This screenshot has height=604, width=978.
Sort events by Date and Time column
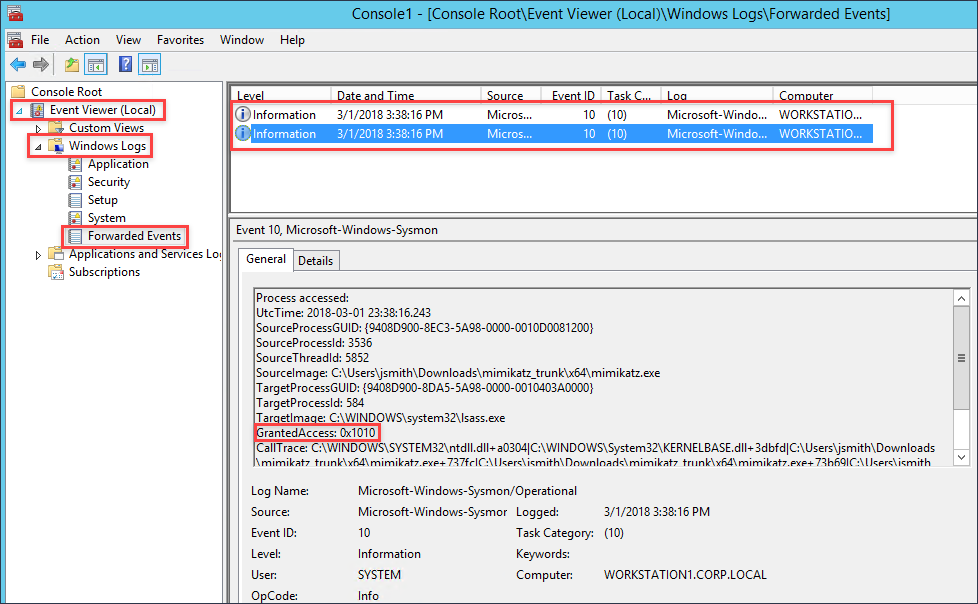(x=405, y=95)
